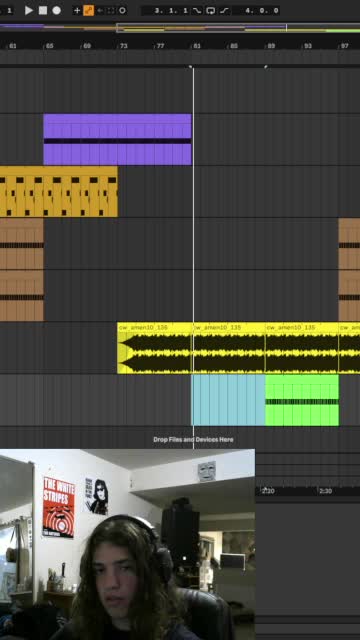360x640 pixels.
Task: Click bar 89 in the beat ruler
Action: 271,46
